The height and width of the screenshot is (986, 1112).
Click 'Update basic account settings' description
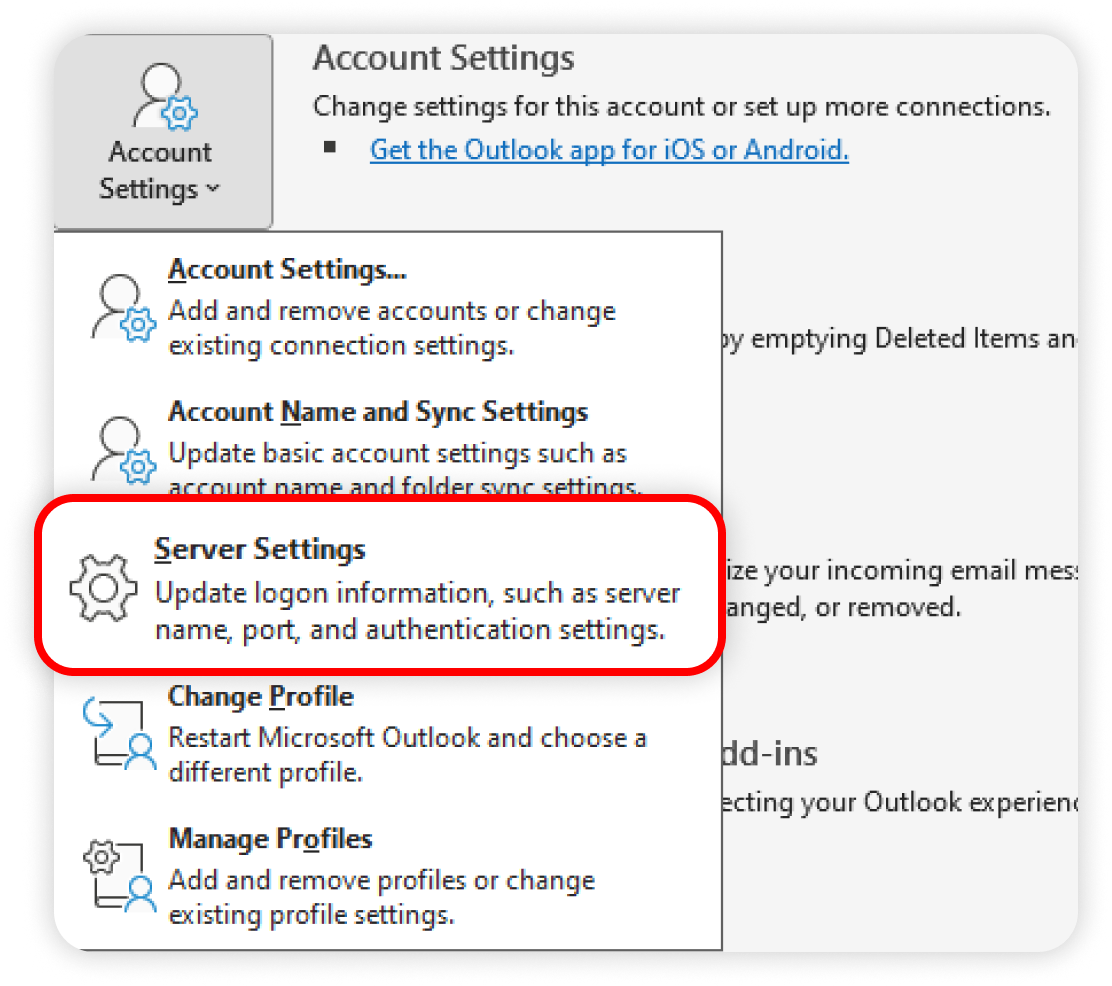(x=398, y=453)
